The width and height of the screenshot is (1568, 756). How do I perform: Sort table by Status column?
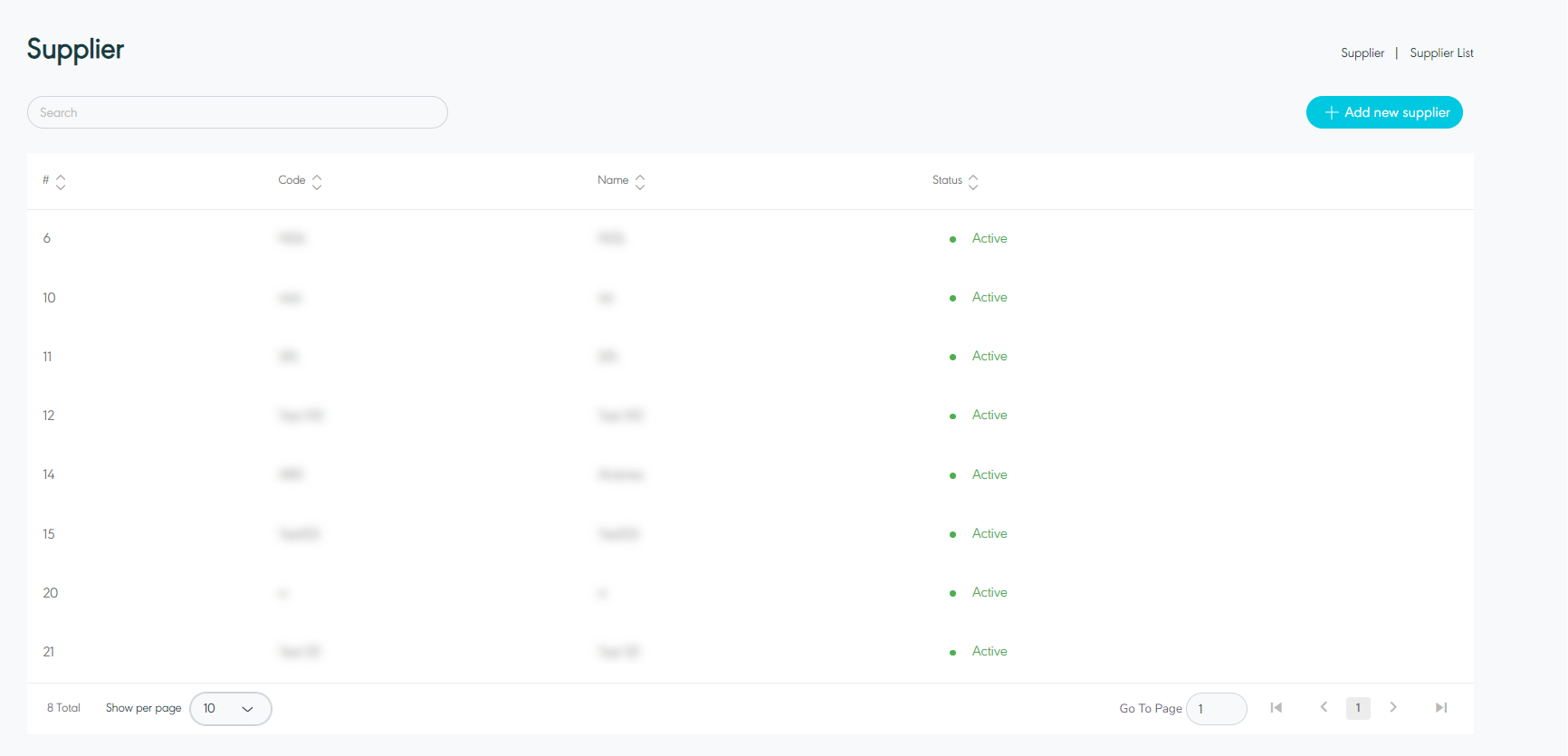pos(973,182)
